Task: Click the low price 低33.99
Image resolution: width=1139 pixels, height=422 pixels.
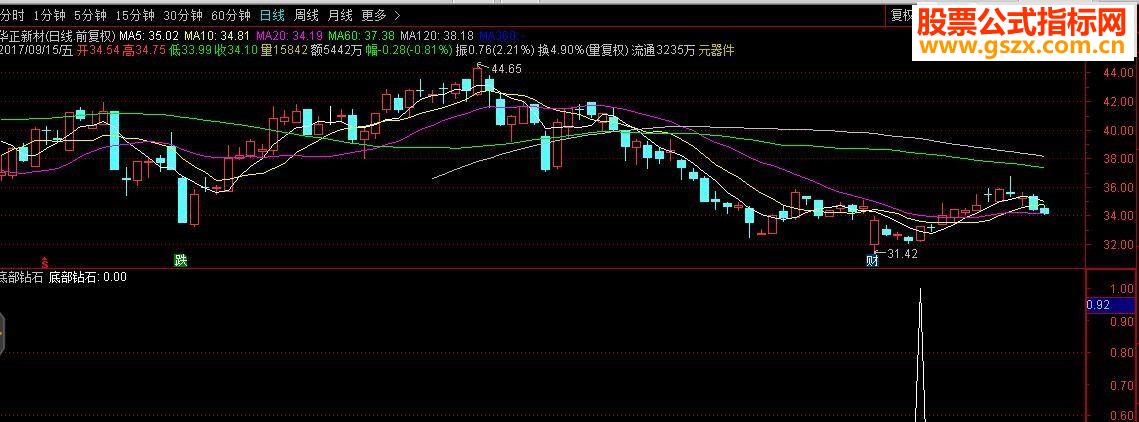Action: [189, 51]
